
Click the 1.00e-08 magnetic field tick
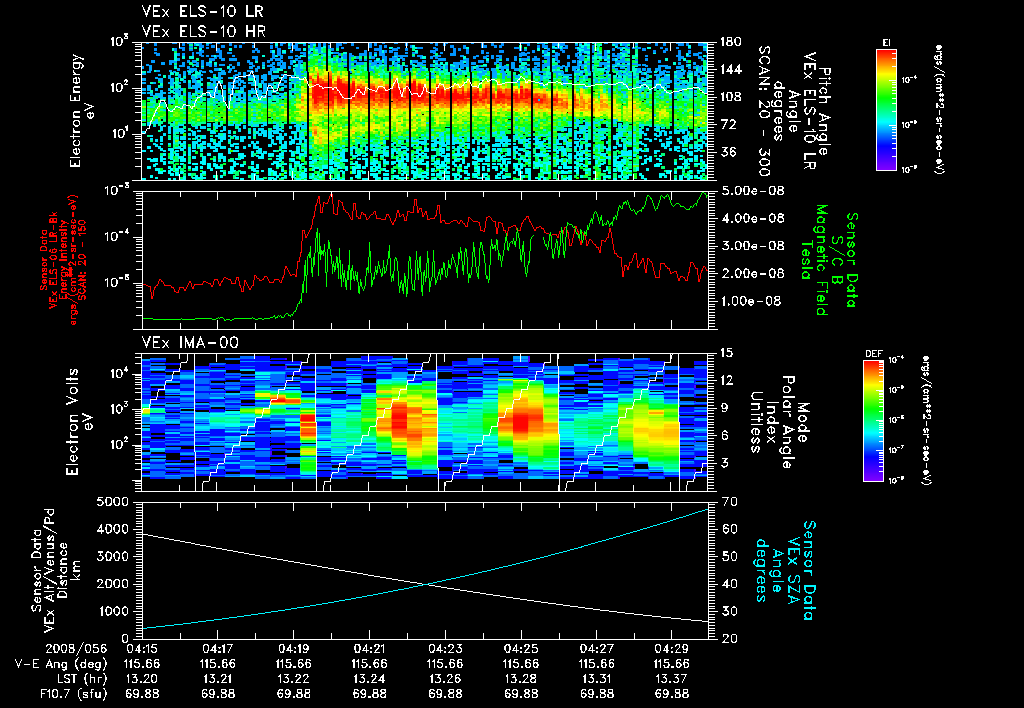tap(752, 300)
